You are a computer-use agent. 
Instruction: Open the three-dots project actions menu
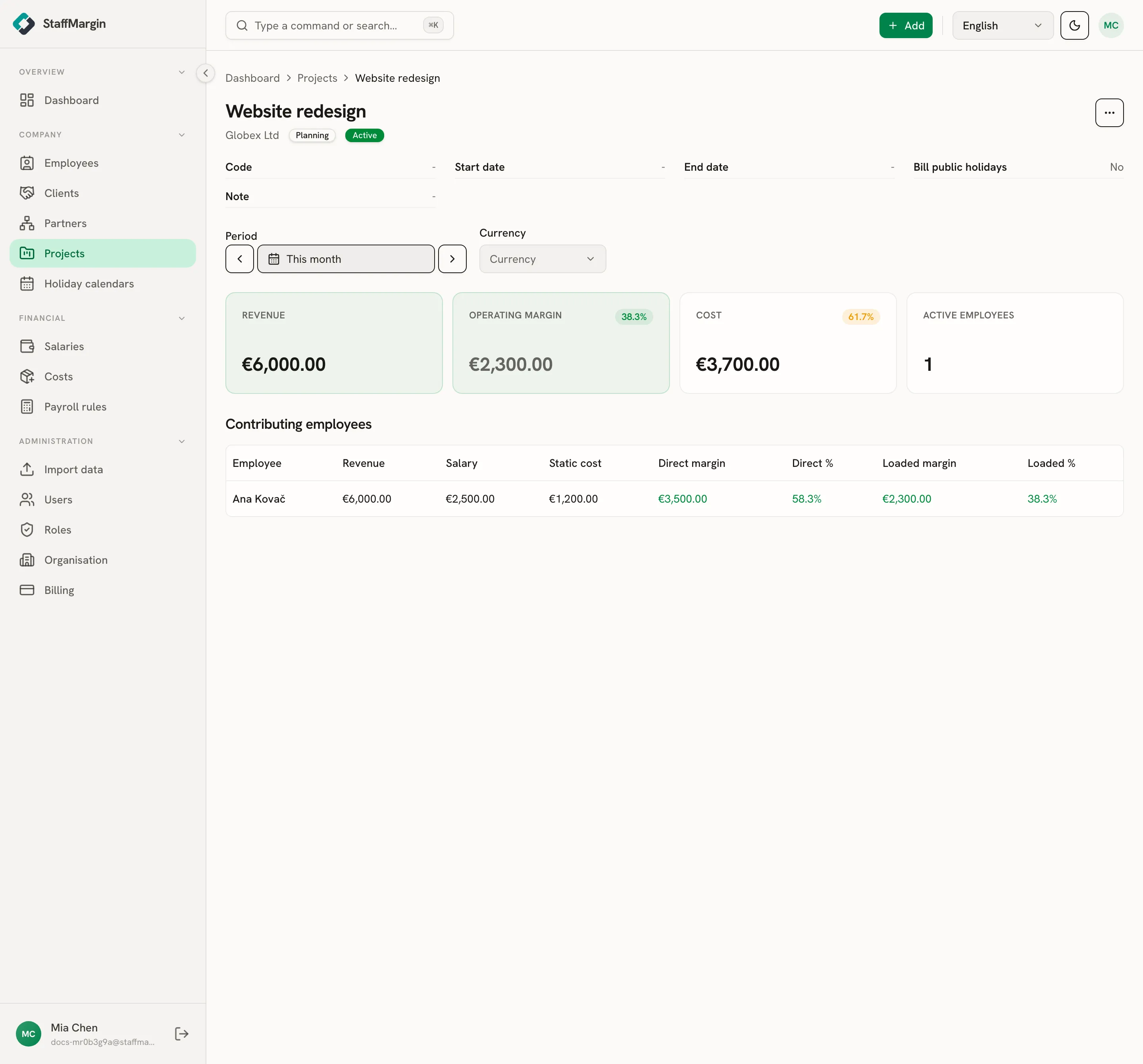point(1109,113)
